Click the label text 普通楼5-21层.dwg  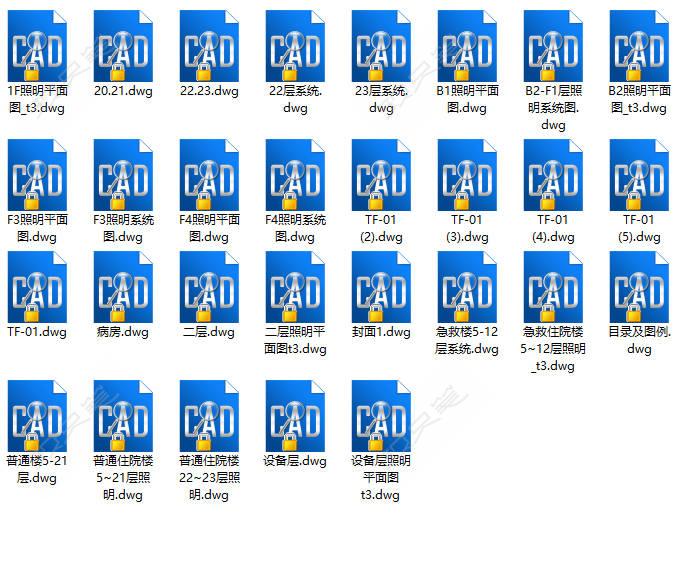(37, 469)
